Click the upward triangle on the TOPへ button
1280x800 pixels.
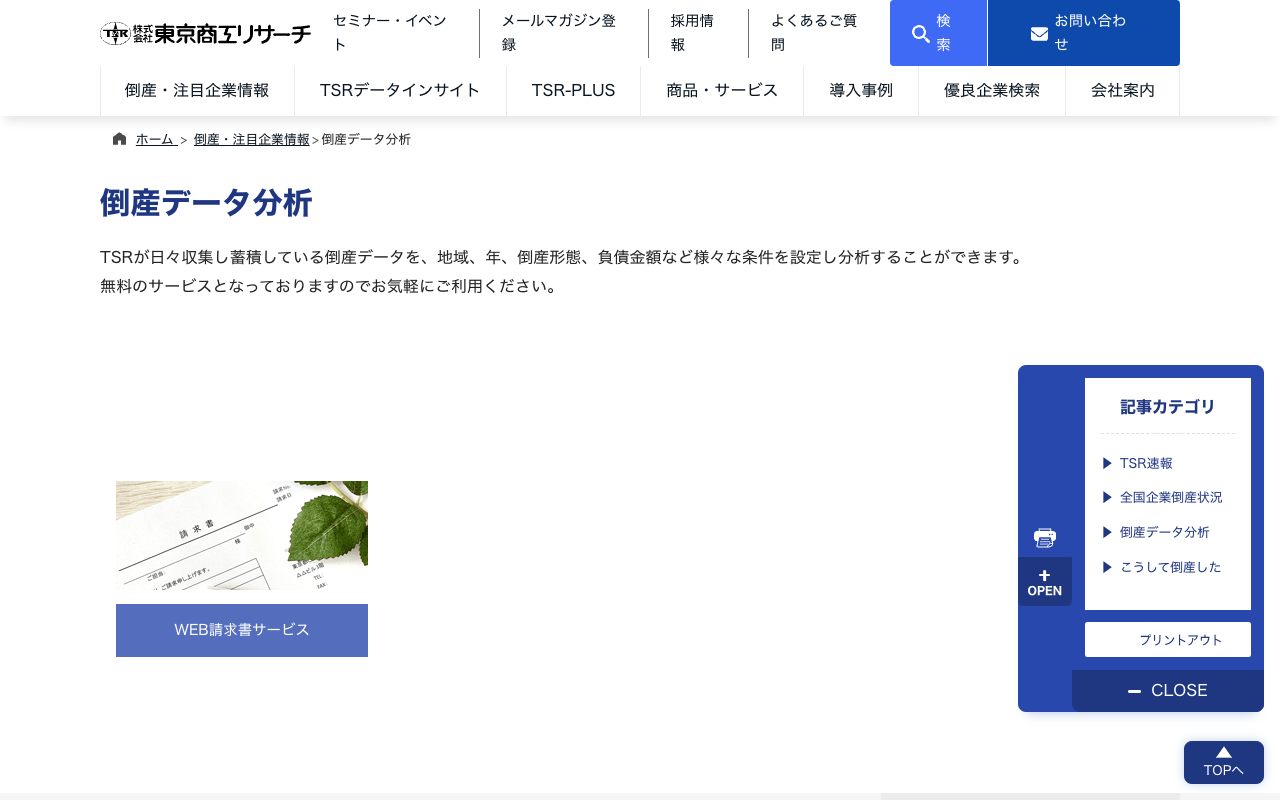1224,753
